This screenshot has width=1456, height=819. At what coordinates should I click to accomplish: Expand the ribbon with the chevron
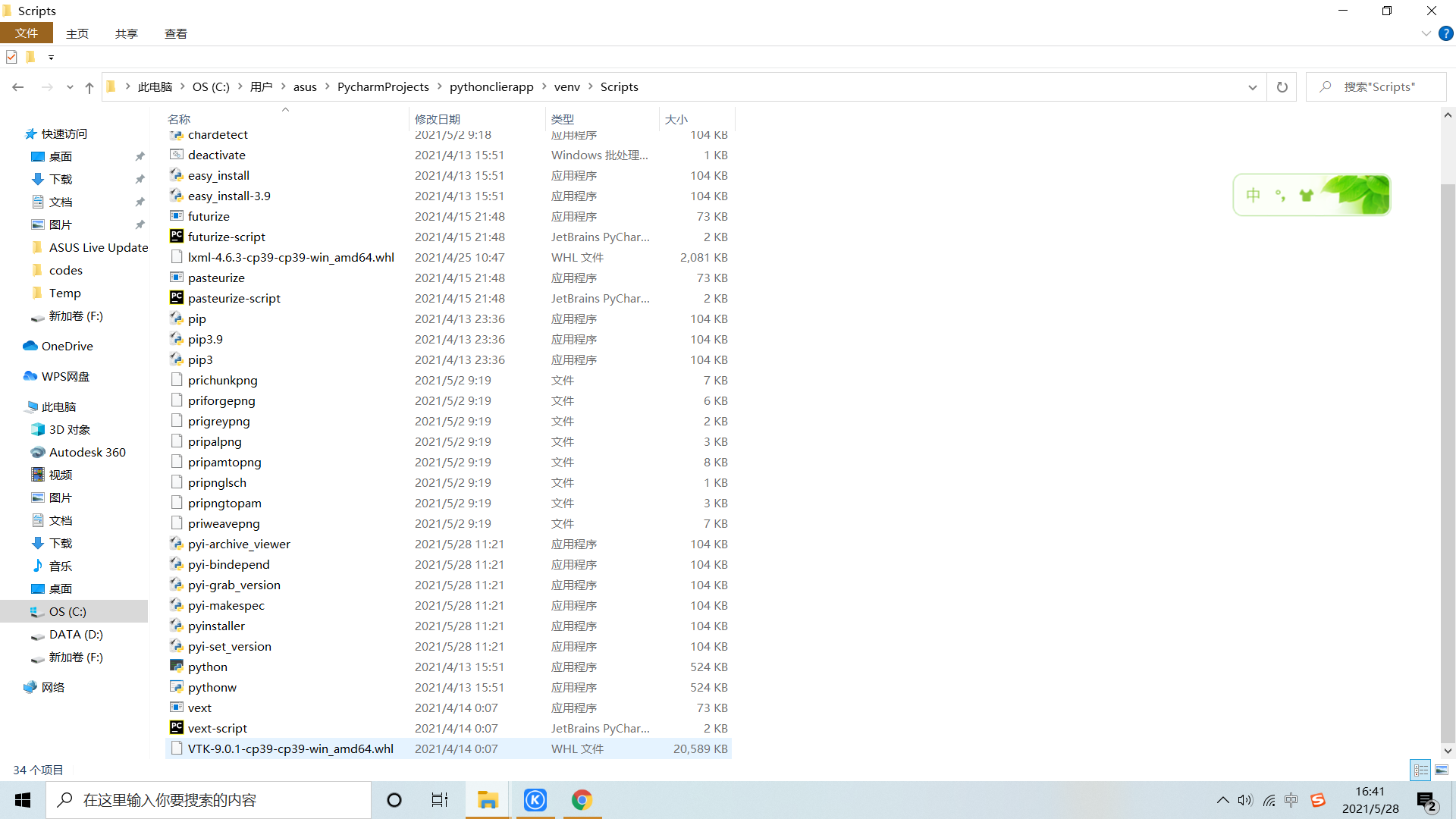(1426, 33)
